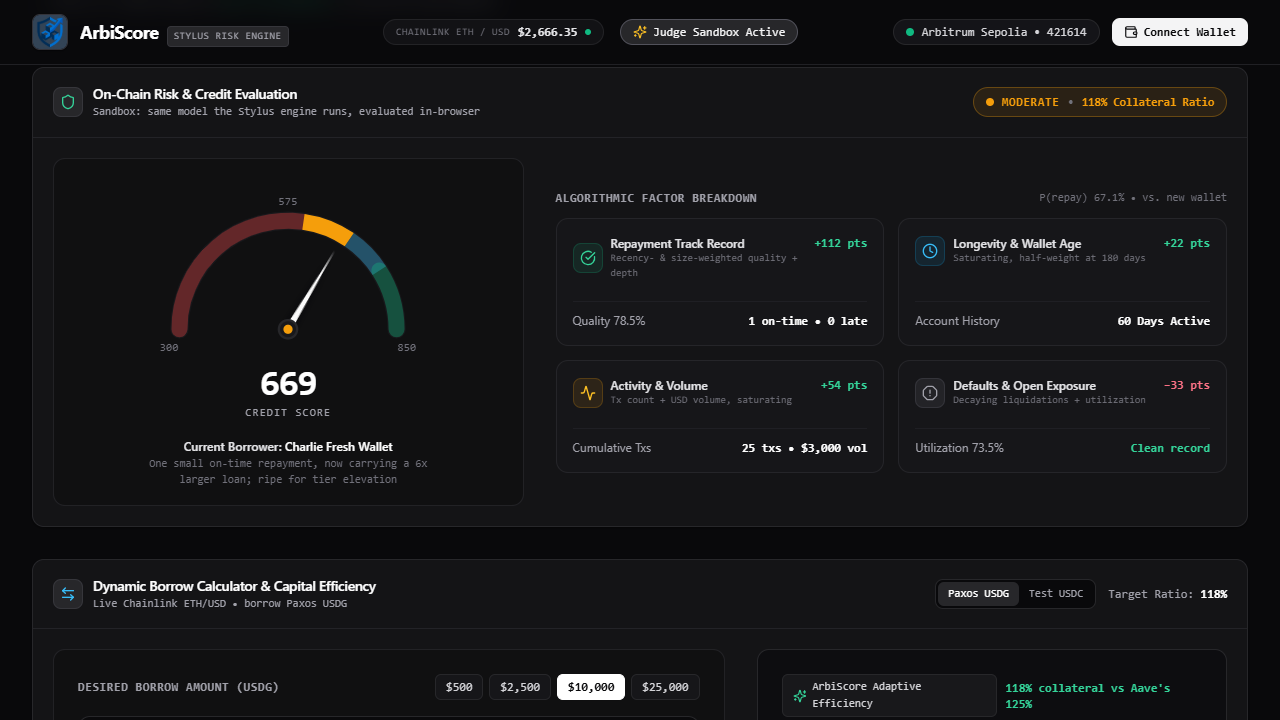Click the swap arrows icon by Borrow Calculator
The image size is (1280, 720).
(68, 594)
